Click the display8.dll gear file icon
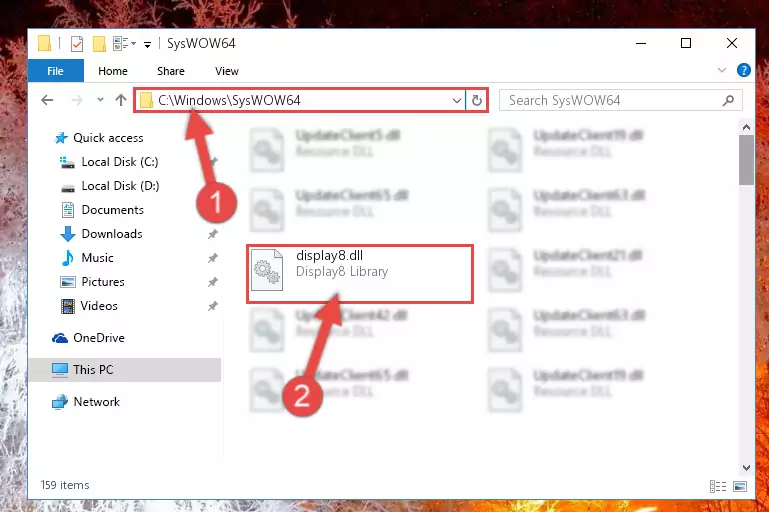The width and height of the screenshot is (769, 512). pyautogui.click(x=267, y=270)
